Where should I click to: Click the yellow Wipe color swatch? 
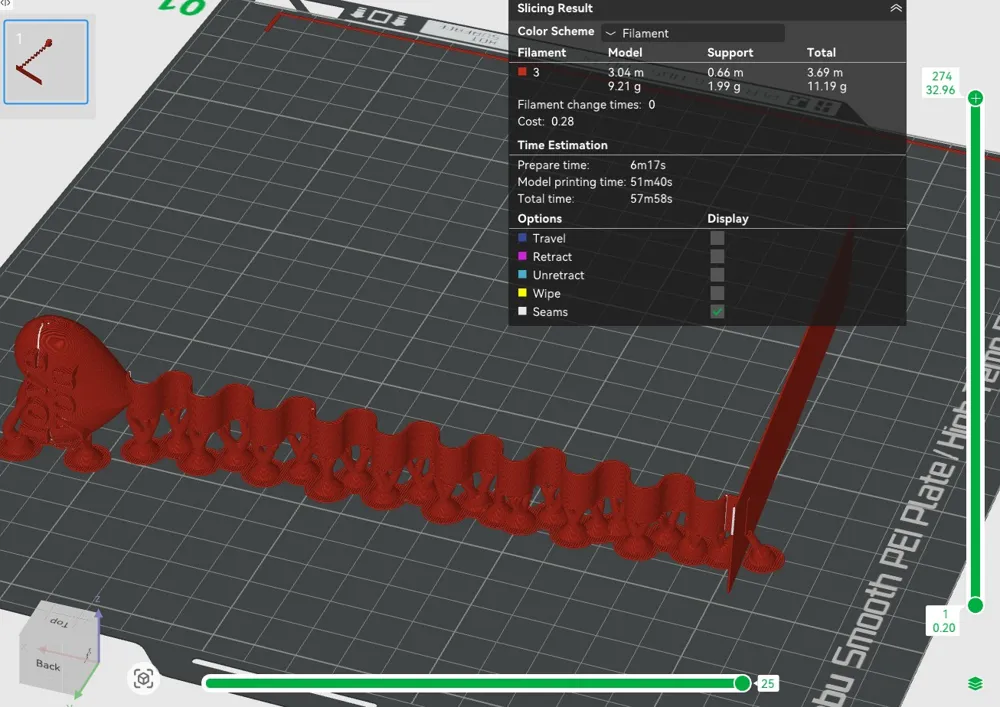pos(522,293)
